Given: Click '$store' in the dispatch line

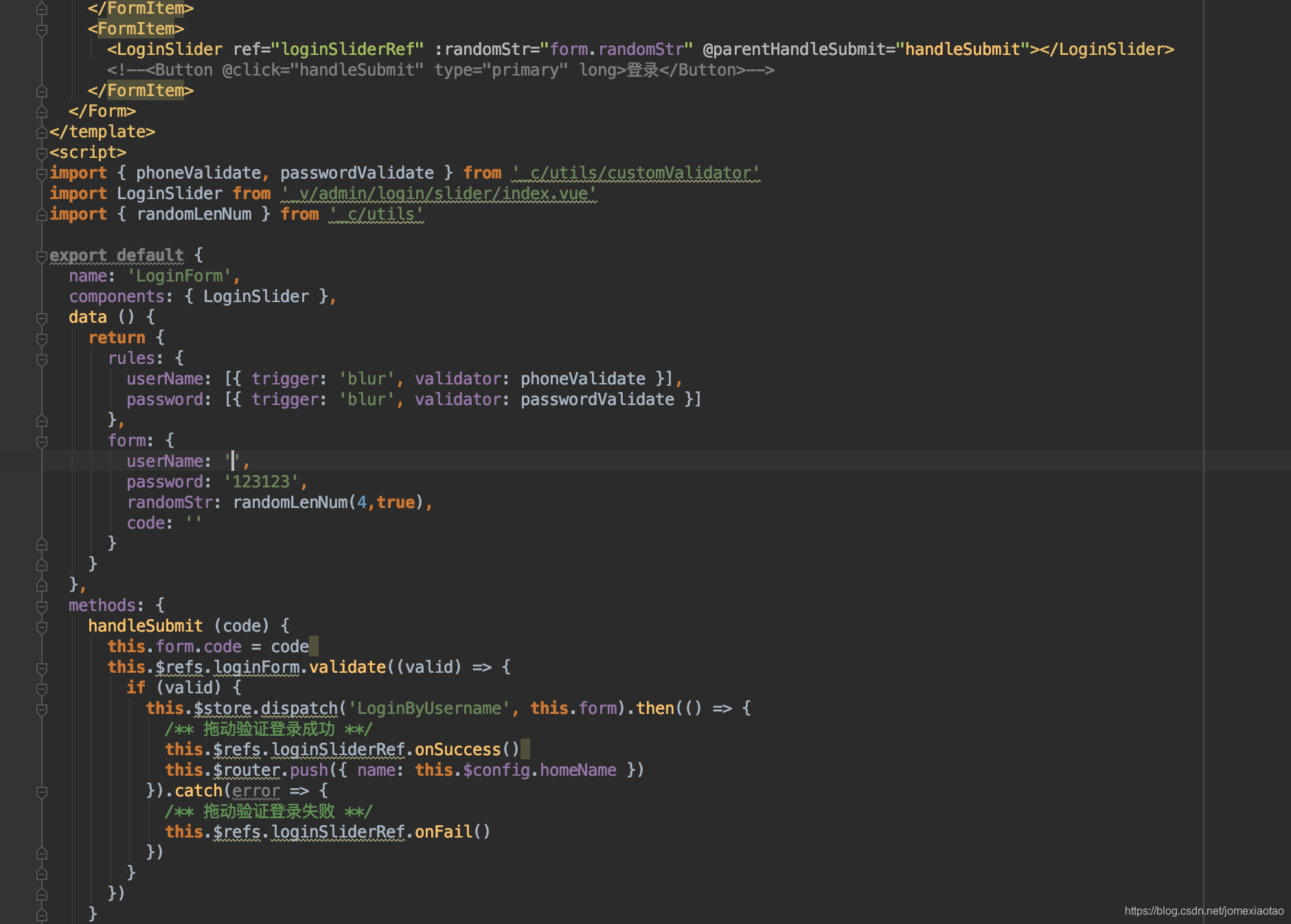Looking at the screenshot, I should tap(222, 708).
